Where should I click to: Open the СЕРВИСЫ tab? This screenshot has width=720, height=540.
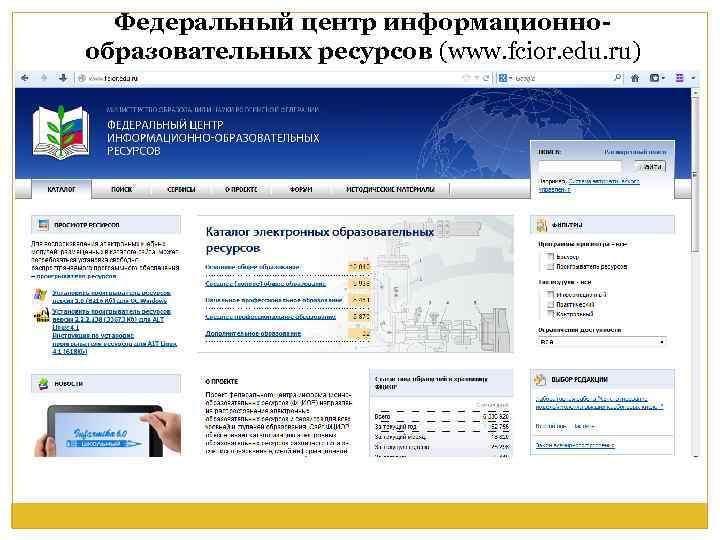click(181, 189)
